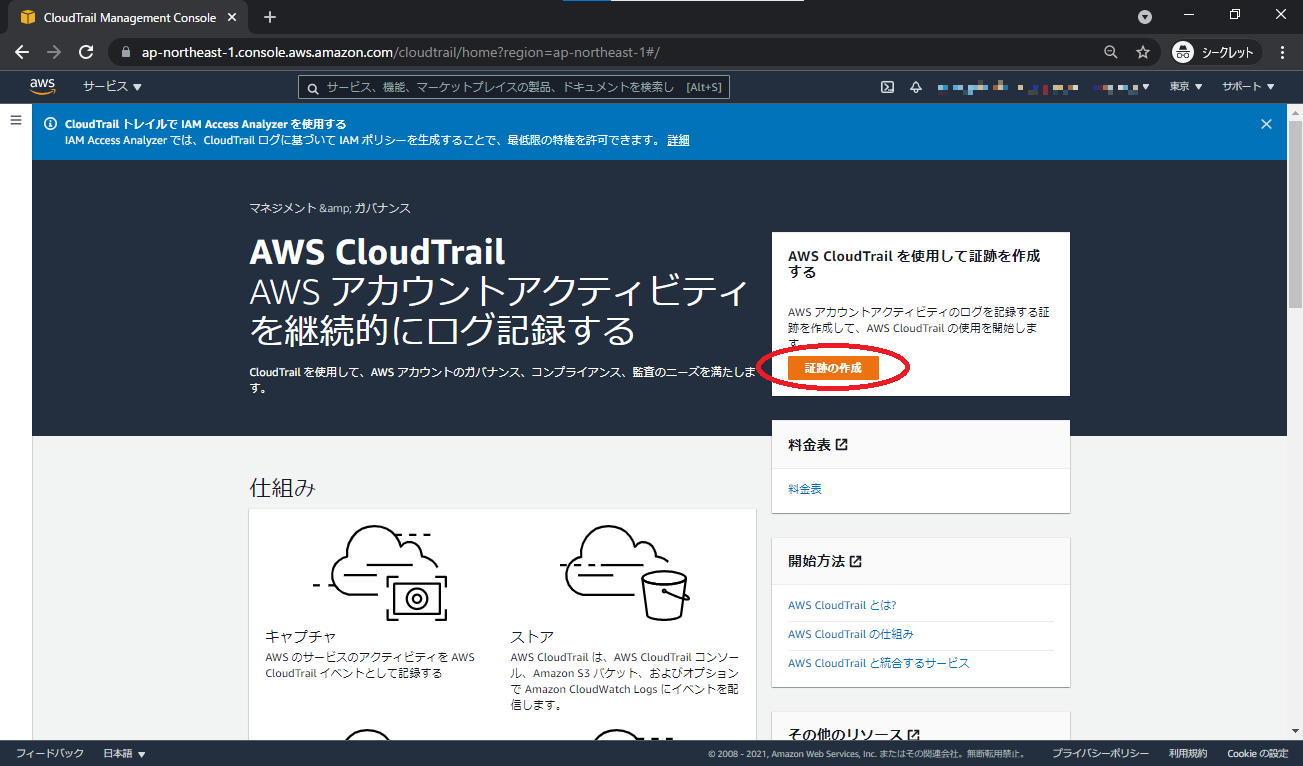Open the 開始方法 heading external link
The width and height of the screenshot is (1303, 766).
click(825, 561)
